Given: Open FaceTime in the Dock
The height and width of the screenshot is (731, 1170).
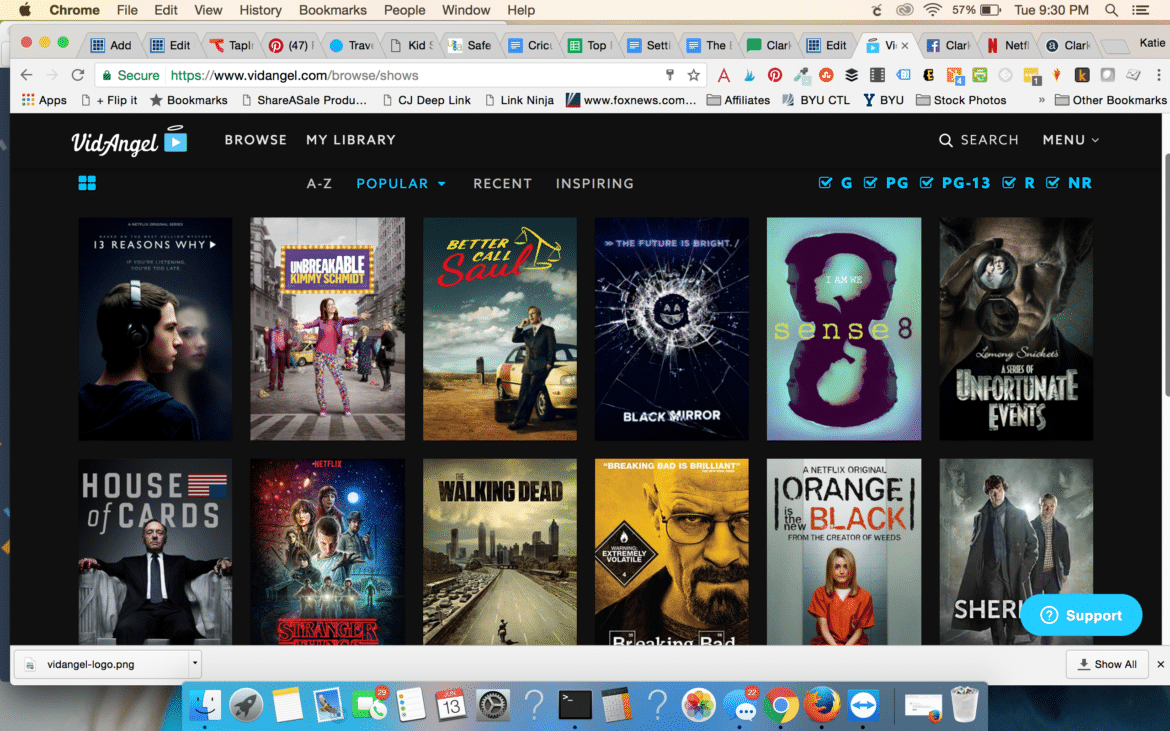Looking at the screenshot, I should pos(369,704).
